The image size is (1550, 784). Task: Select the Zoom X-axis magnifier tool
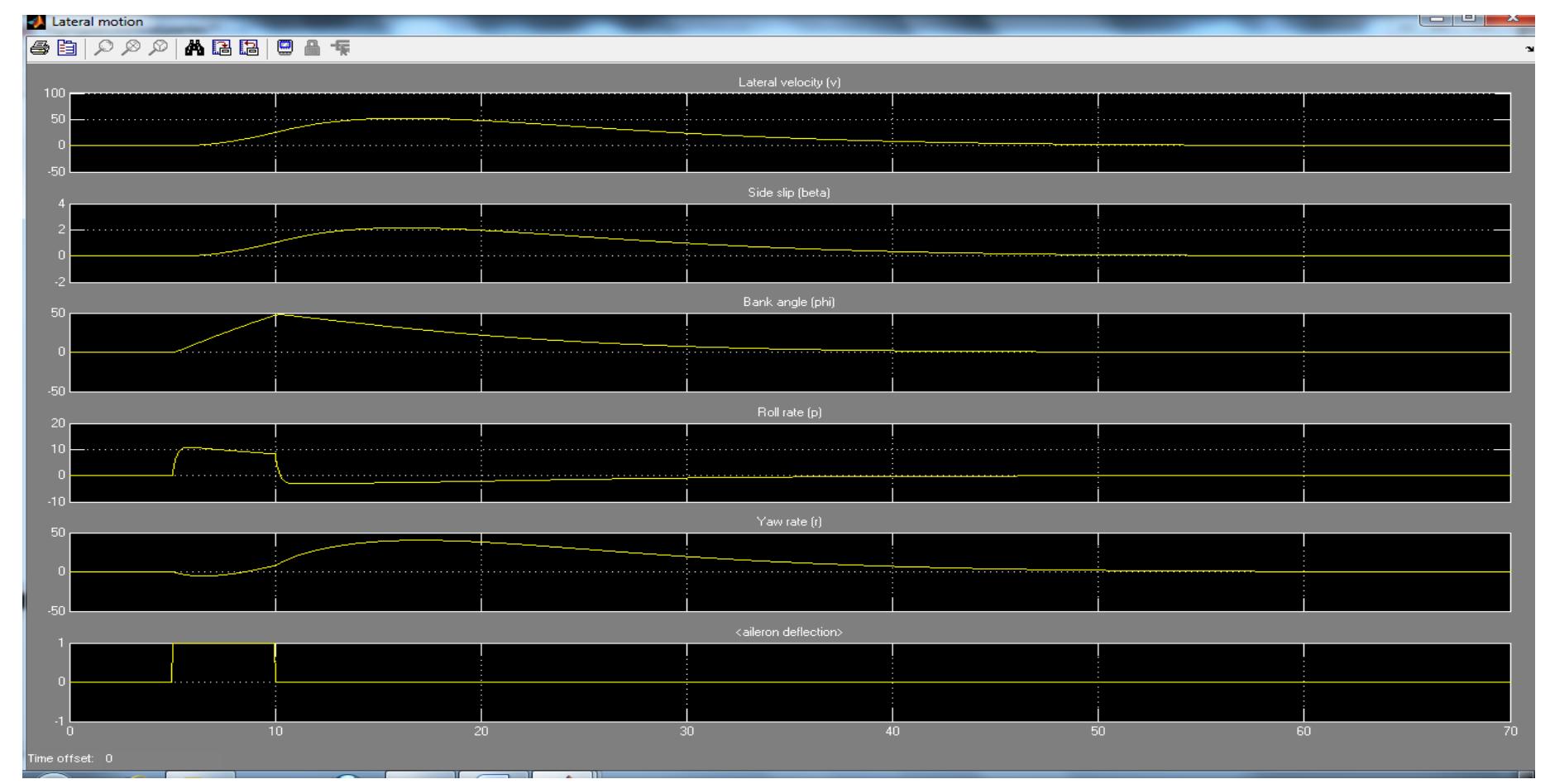pos(130,49)
